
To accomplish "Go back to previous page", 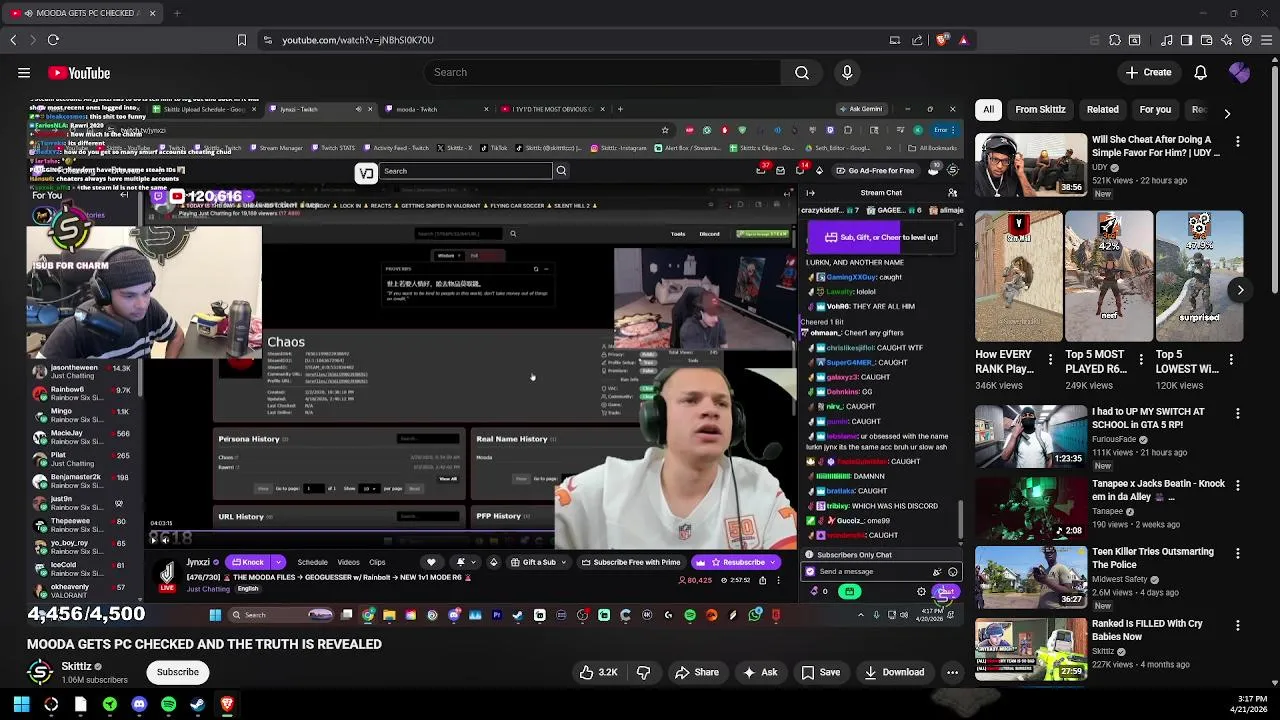I will (13, 40).
